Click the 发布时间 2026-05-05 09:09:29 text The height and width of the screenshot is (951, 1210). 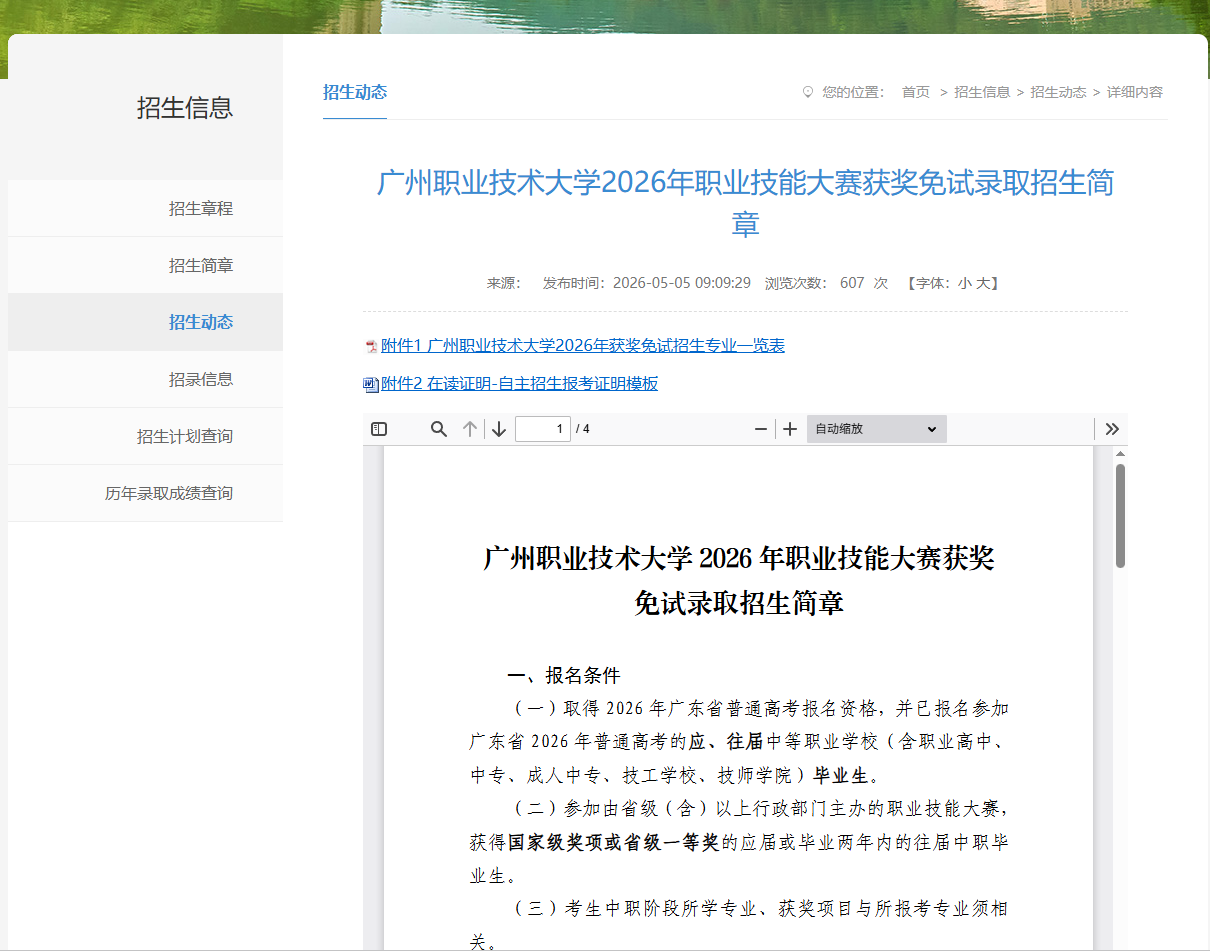647,283
